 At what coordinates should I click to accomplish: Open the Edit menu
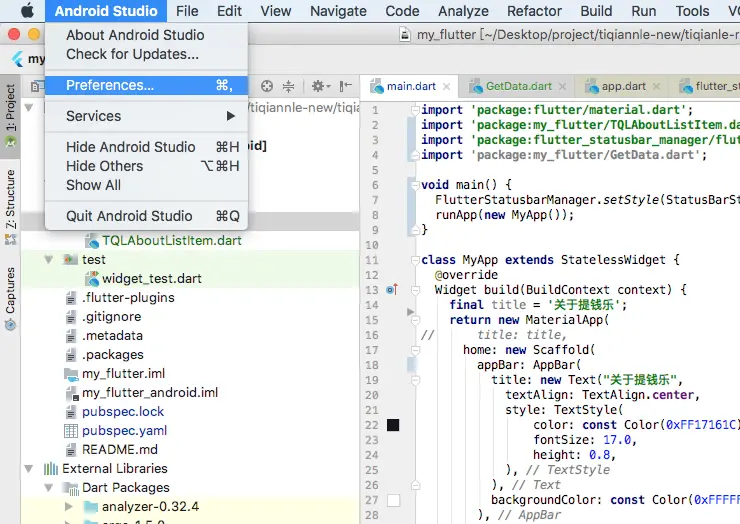point(229,11)
